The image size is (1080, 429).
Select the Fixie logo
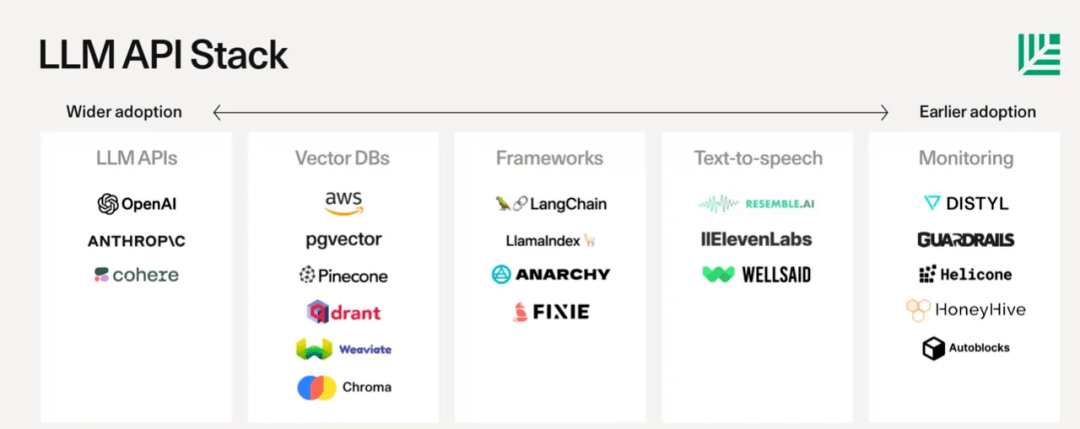pos(550,312)
